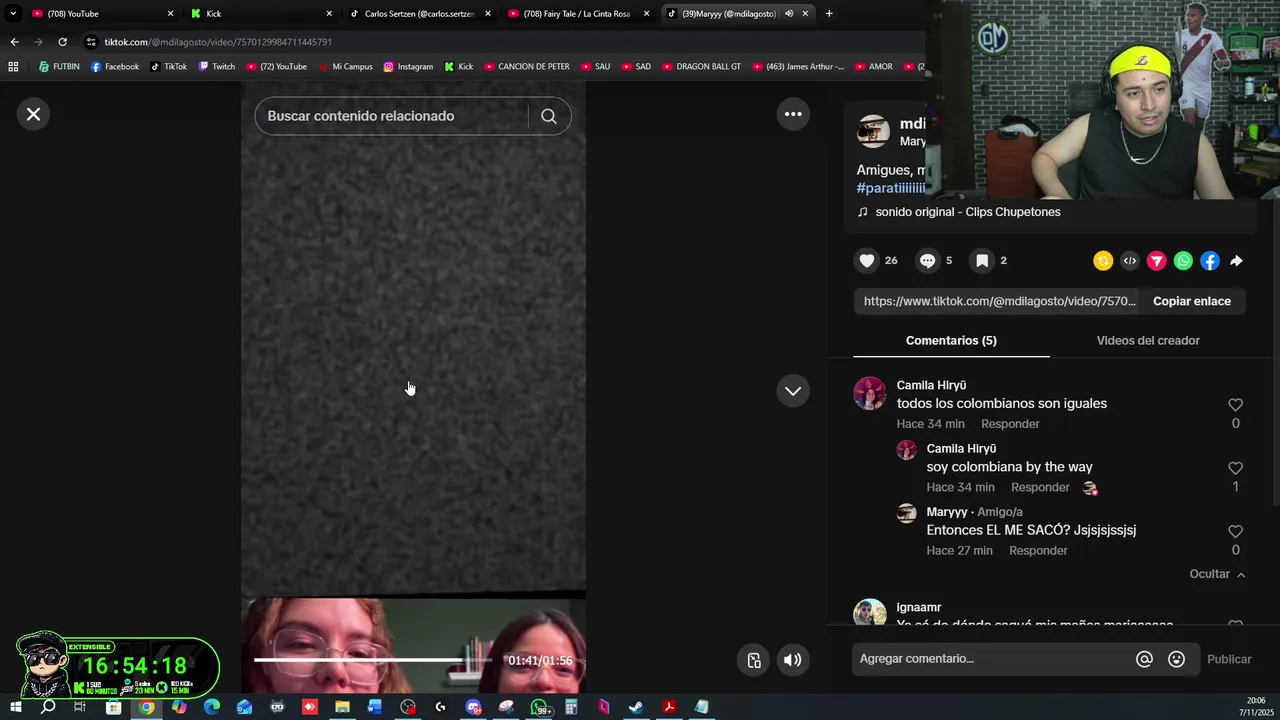Reply to 'soy colombiana by the way'
This screenshot has width=1280, height=720.
pyautogui.click(x=1040, y=488)
